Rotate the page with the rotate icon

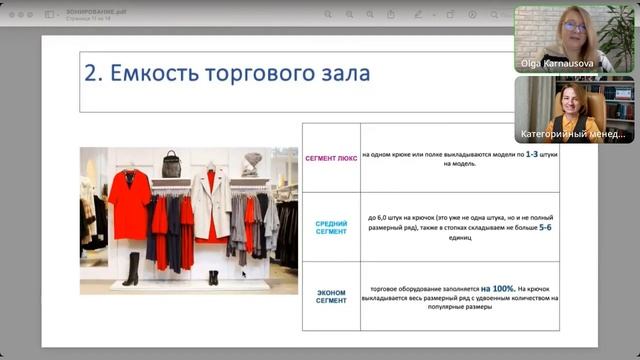click(x=450, y=14)
